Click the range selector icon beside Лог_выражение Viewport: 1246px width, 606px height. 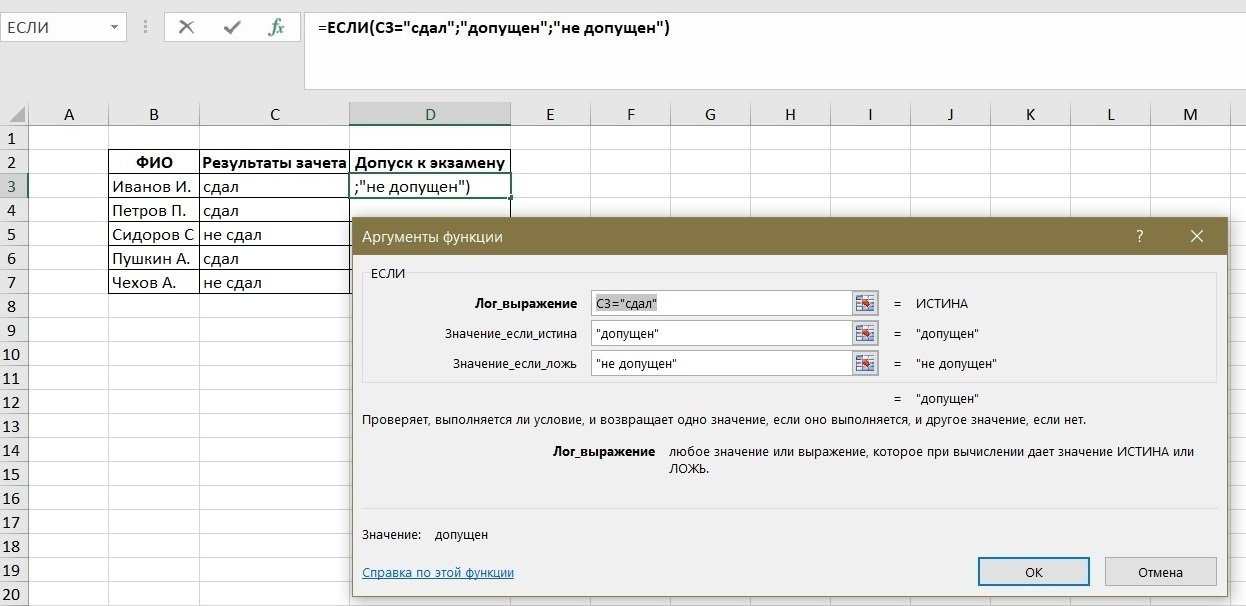866,302
